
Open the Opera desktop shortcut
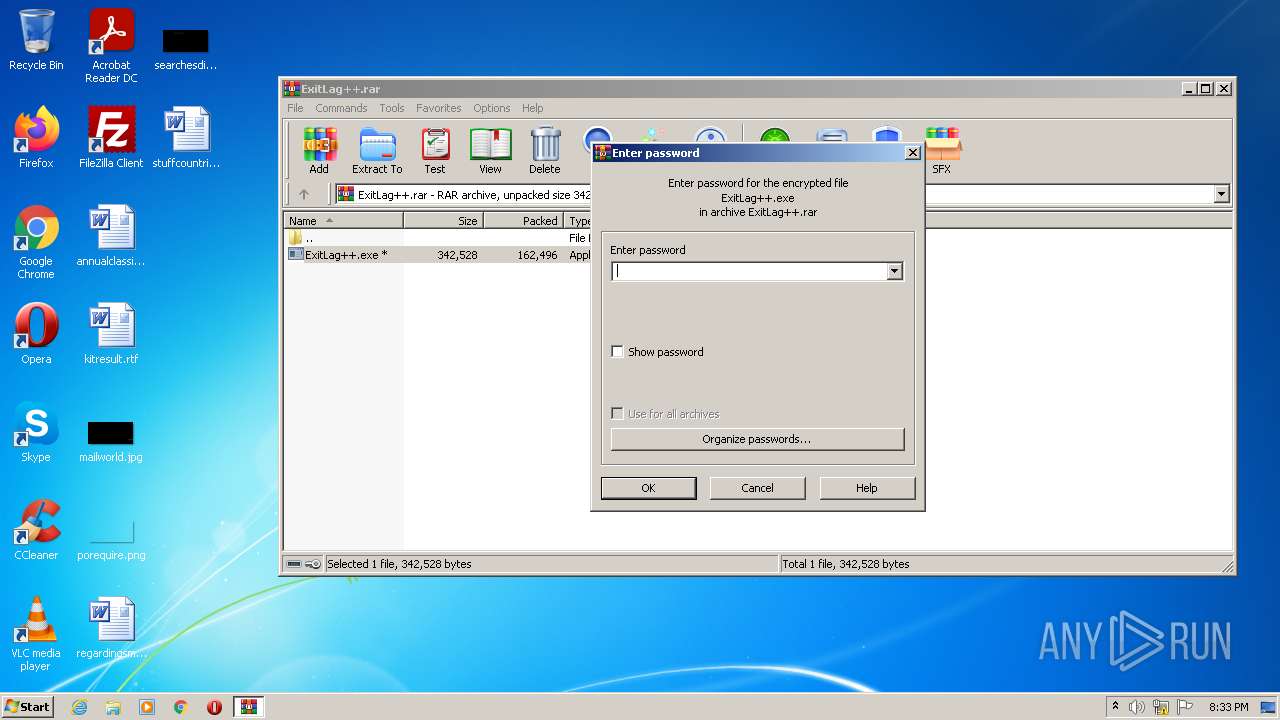click(36, 334)
